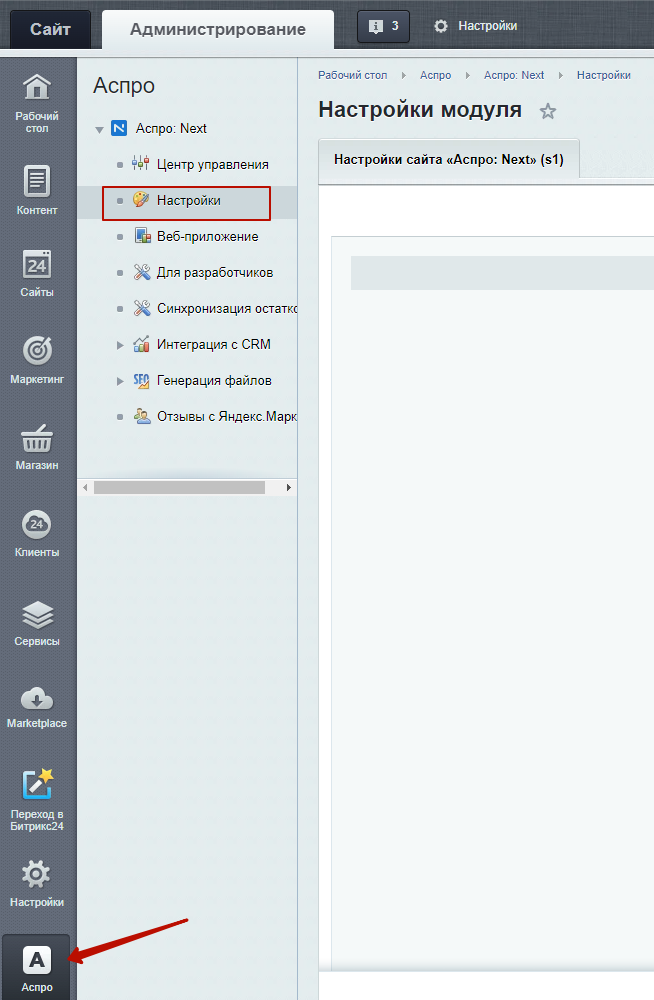Switch to the Сайт tab
Viewport: 654px width, 1000px height.
[50, 29]
